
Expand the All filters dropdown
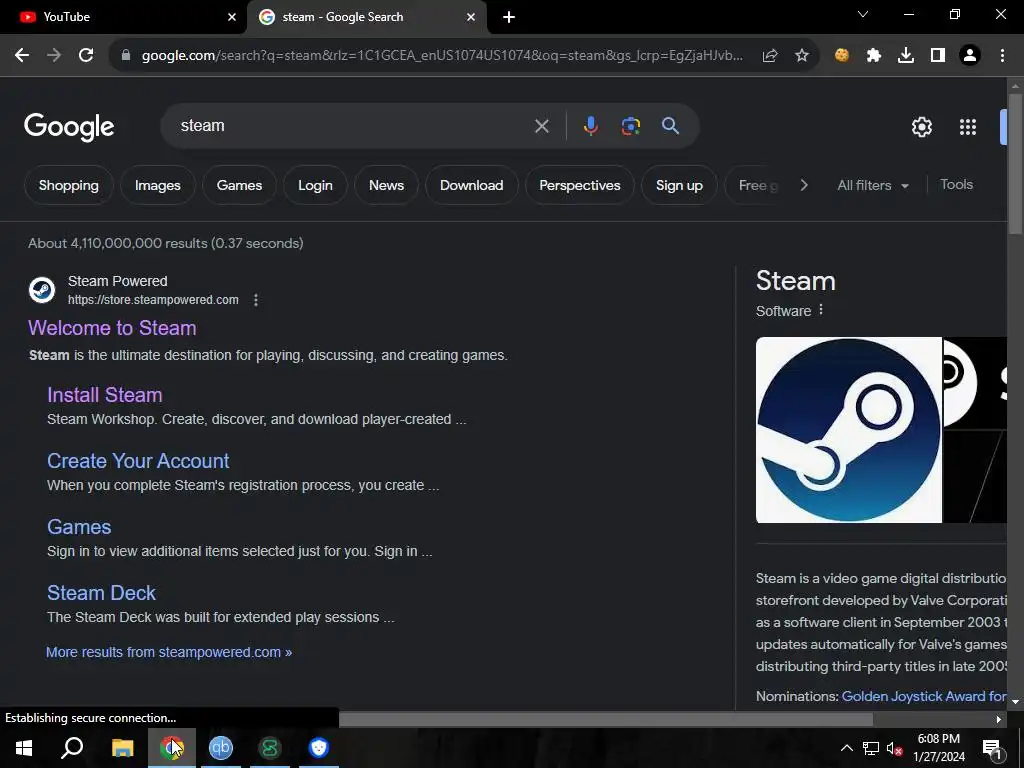click(x=872, y=185)
